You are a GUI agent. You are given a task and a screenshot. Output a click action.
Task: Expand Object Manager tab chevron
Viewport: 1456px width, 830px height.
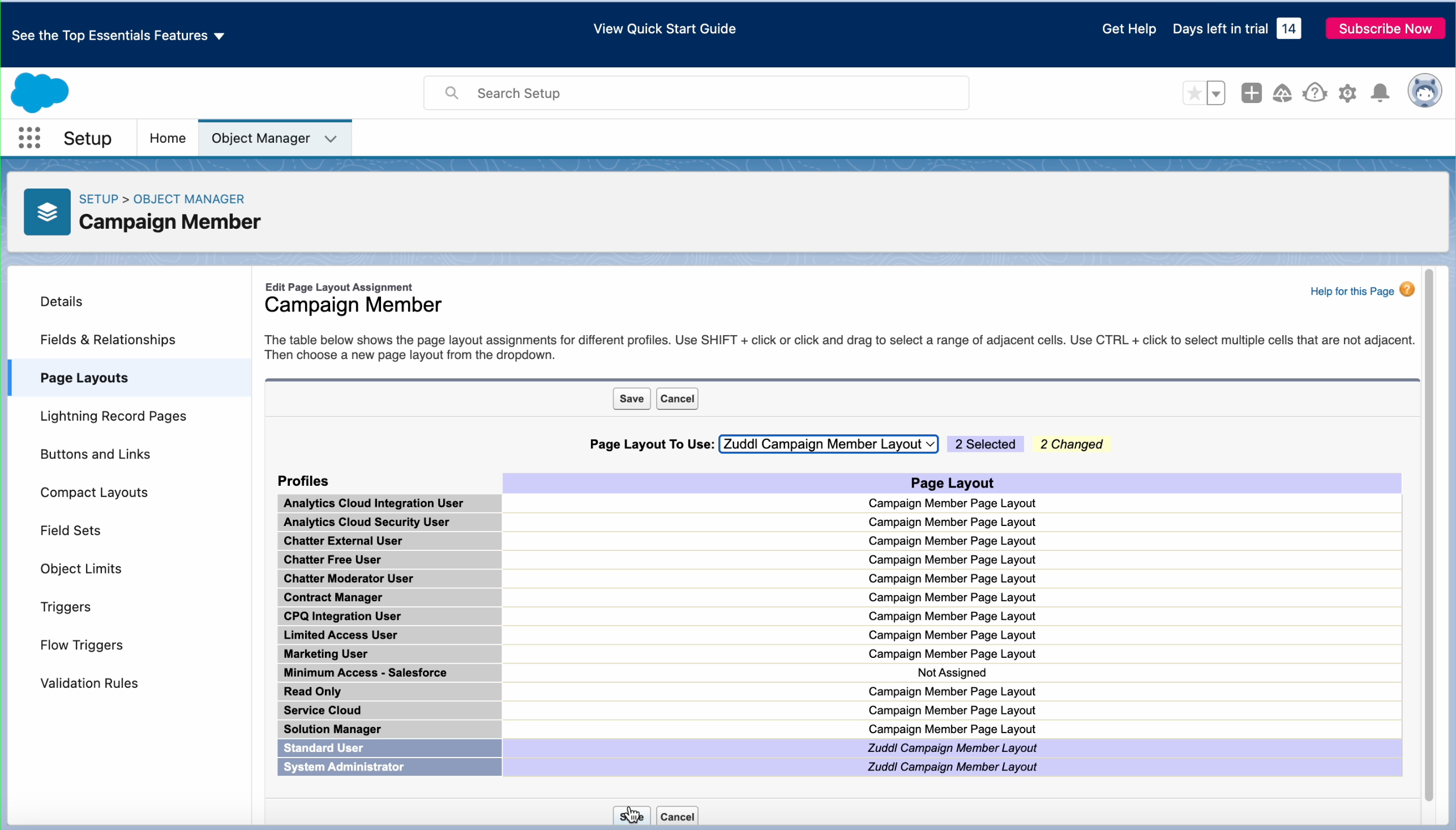click(331, 139)
